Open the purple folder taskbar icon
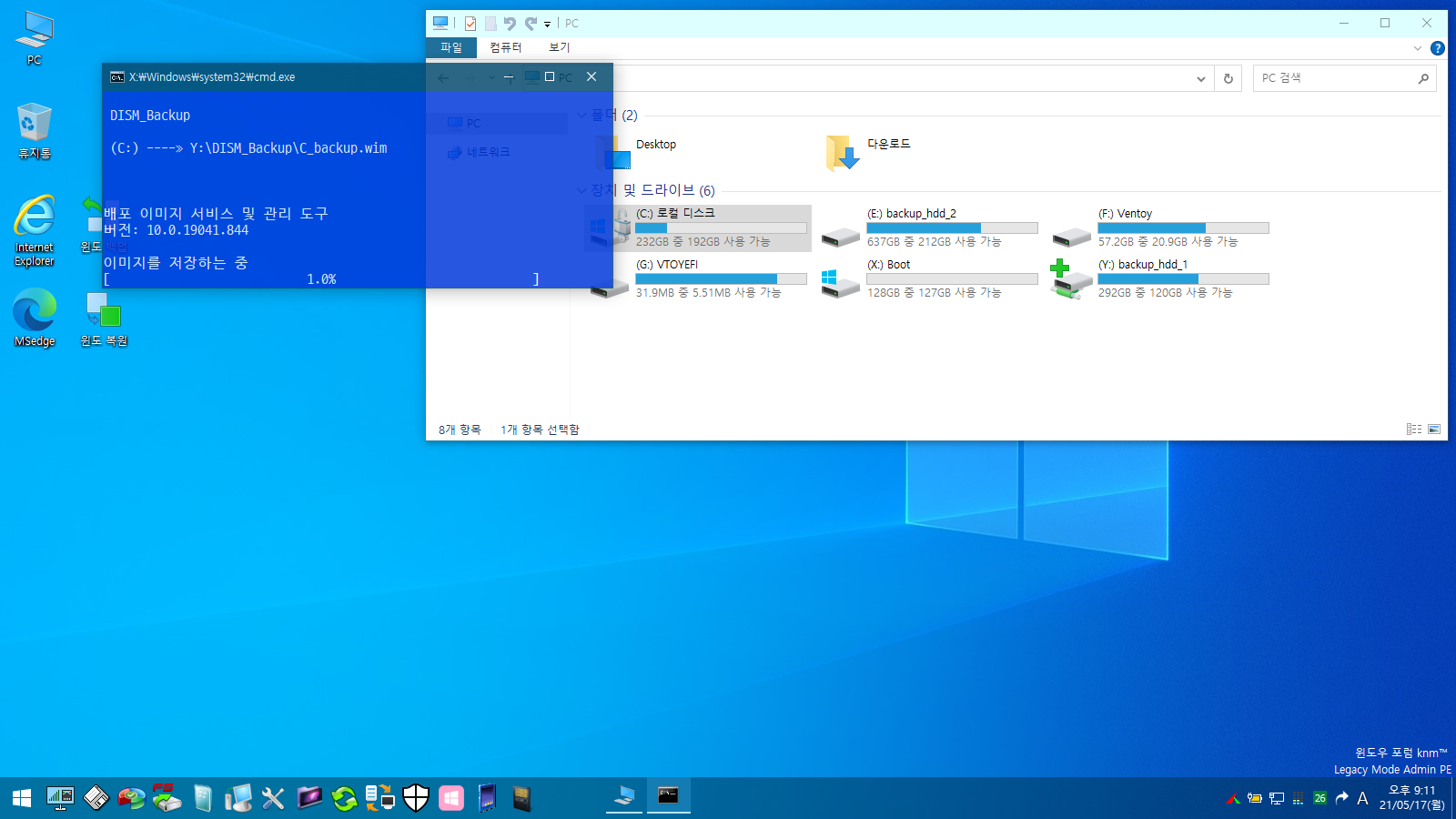The image size is (1456, 819). [309, 798]
